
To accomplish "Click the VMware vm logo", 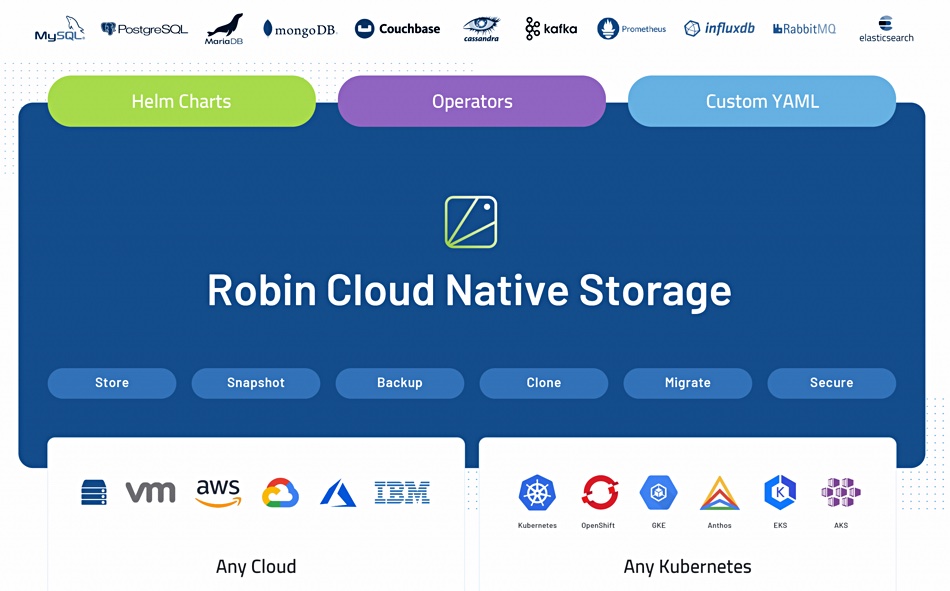I will [150, 492].
